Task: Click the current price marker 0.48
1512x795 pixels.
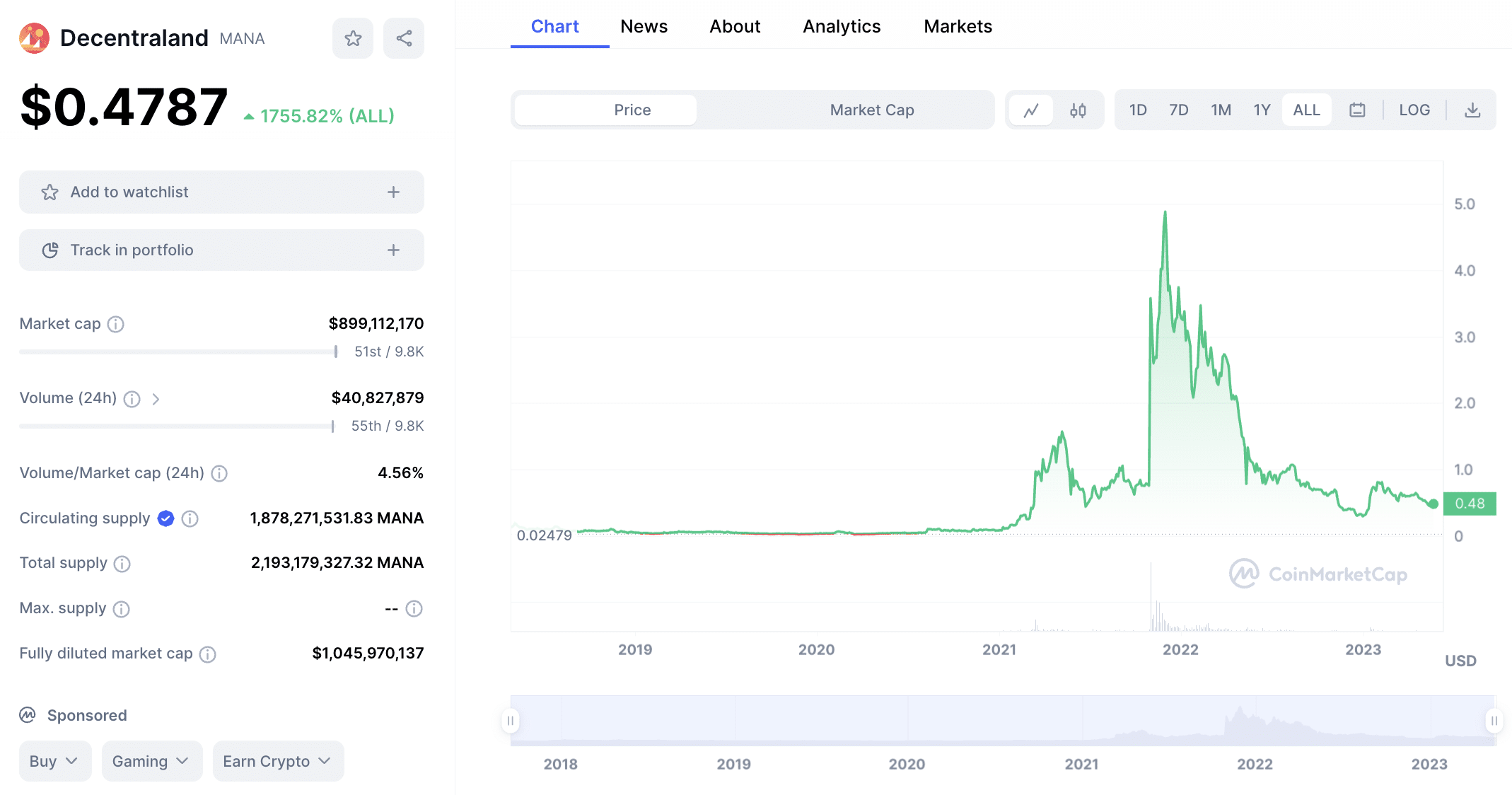Action: click(1470, 504)
